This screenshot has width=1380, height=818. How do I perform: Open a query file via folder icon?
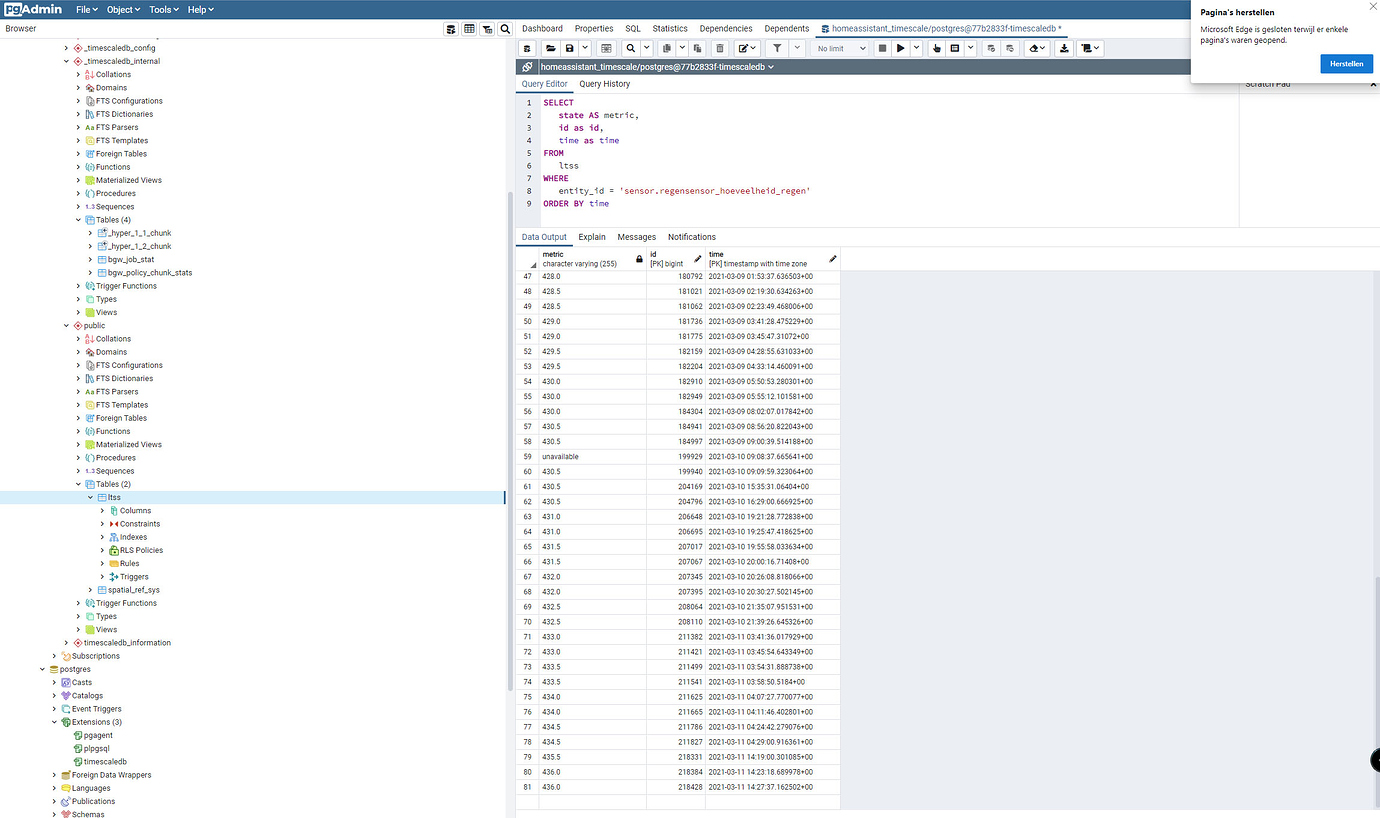550,47
